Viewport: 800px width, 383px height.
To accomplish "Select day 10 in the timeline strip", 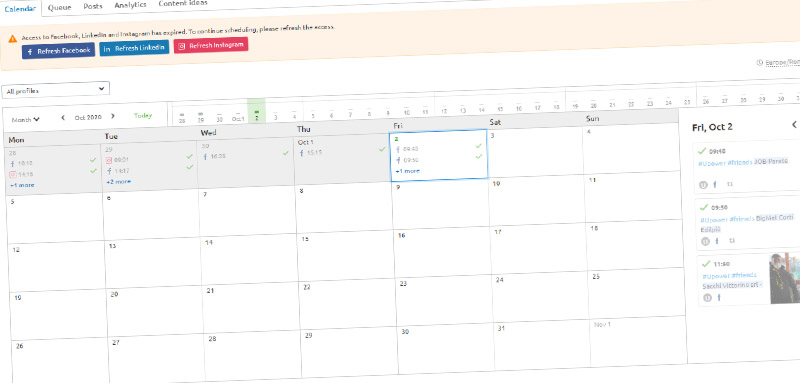I will point(407,112).
